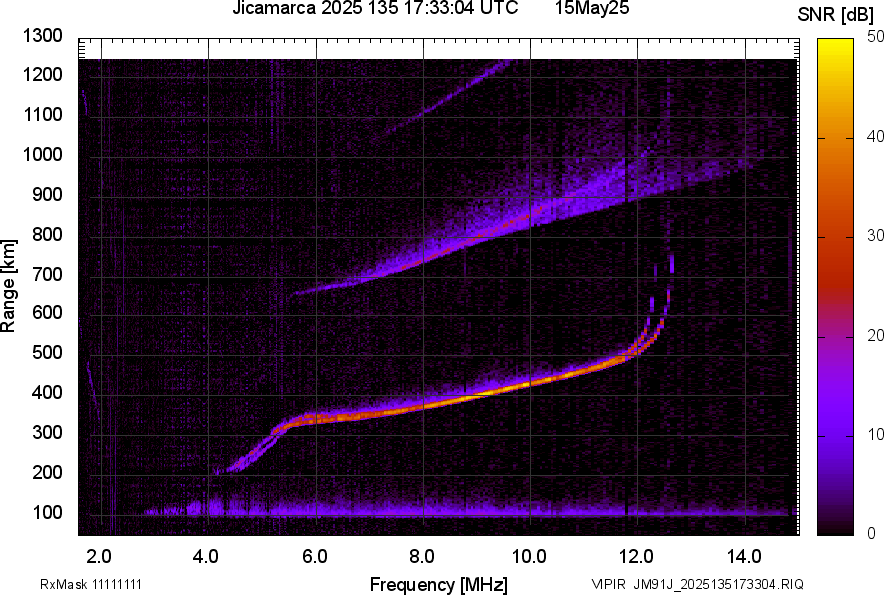This screenshot has height=595, width=884.
Task: Click the frequency tick label '10.0'
Action: click(529, 557)
